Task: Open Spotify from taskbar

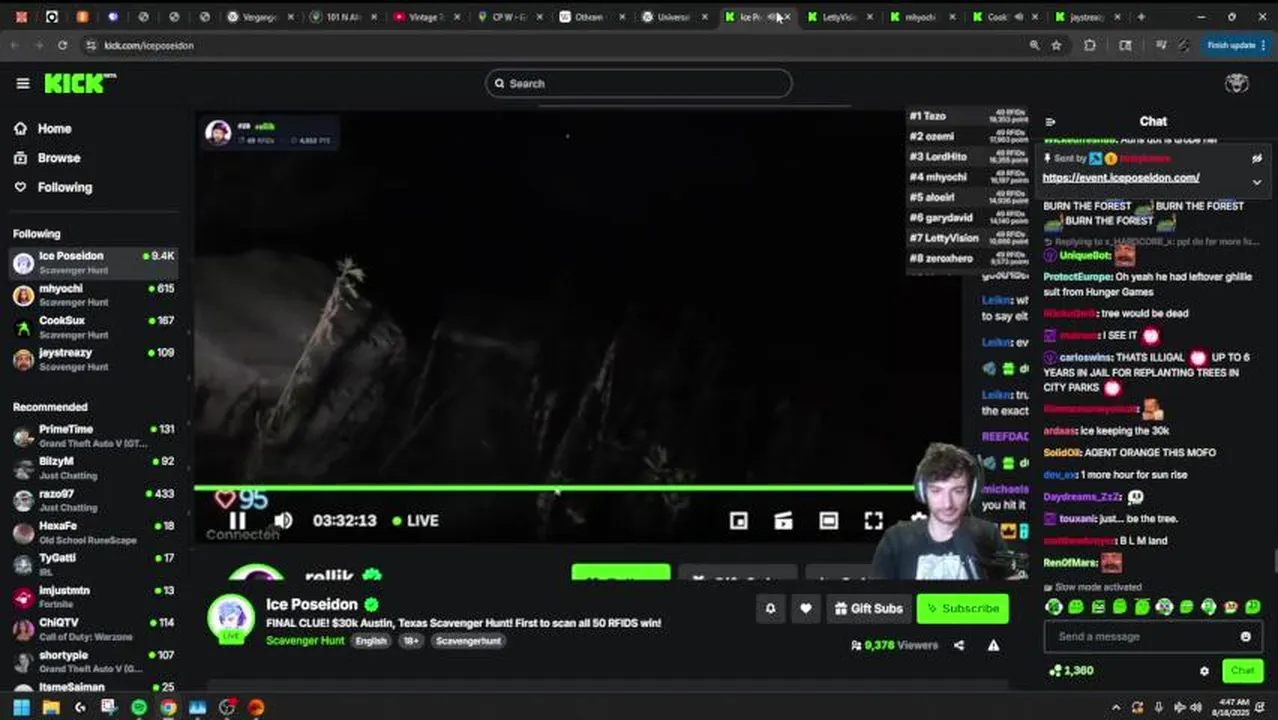Action: pos(139,707)
